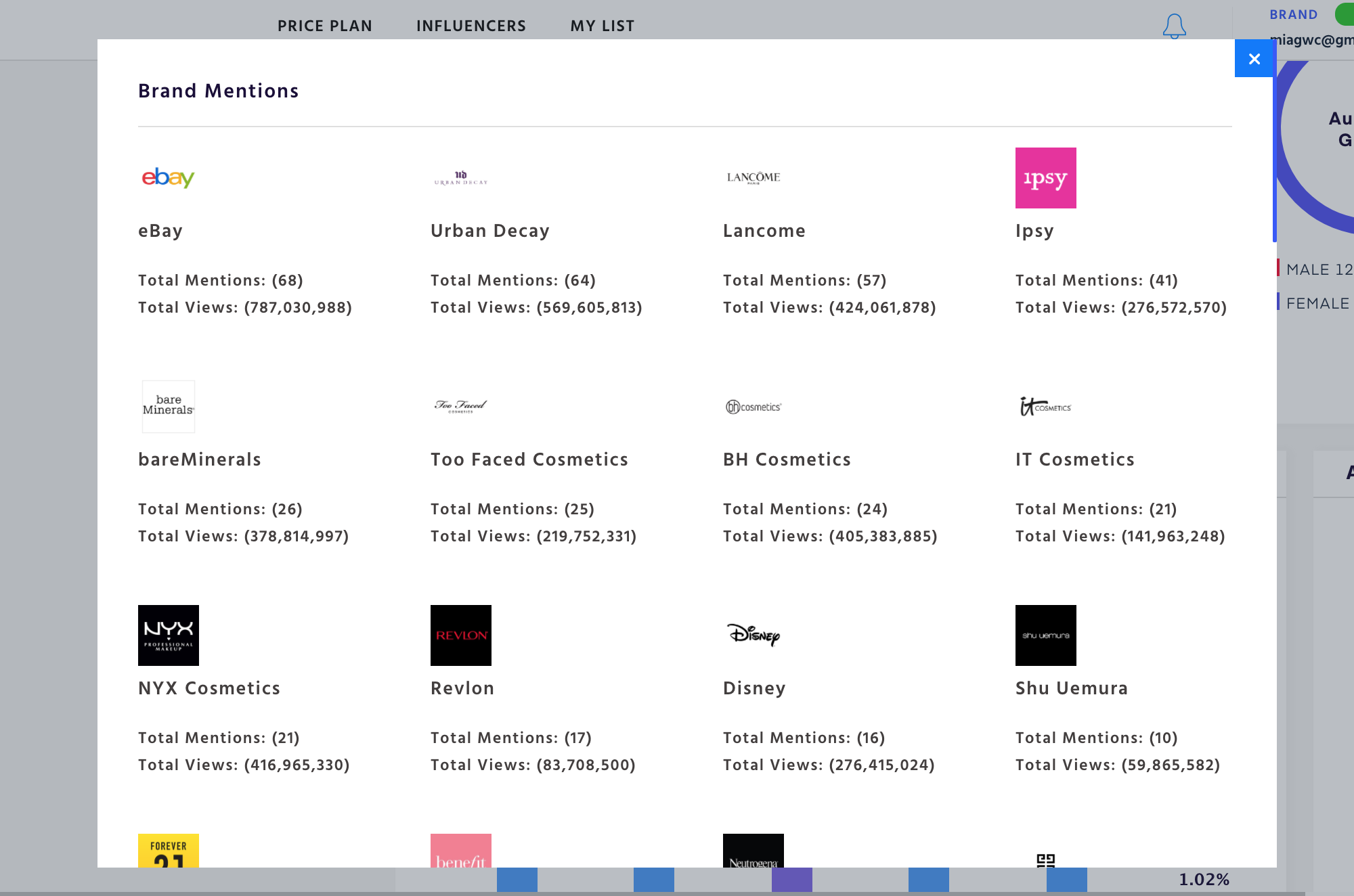Click the NYX Professional Makeup logo
The image size is (1354, 896).
point(168,635)
